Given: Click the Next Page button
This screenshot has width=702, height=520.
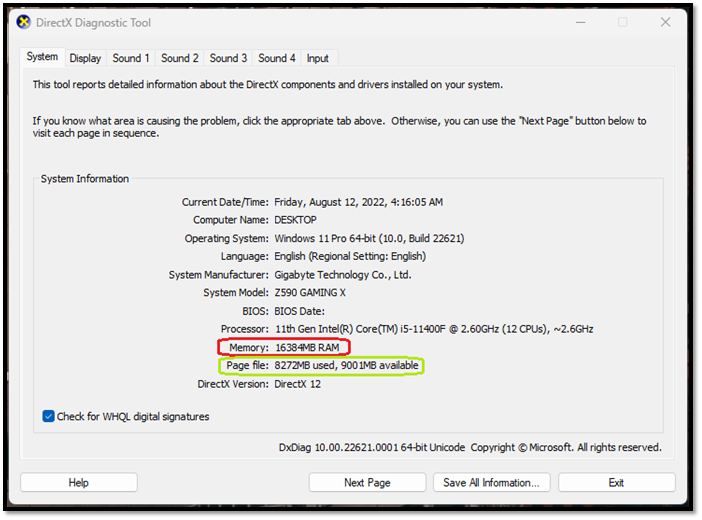Looking at the screenshot, I should point(367,482).
